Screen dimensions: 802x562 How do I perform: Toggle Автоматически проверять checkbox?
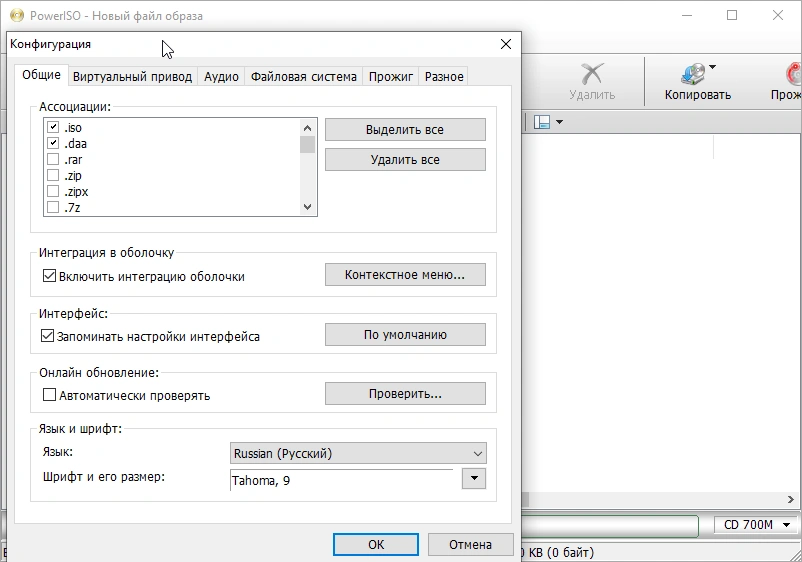click(x=49, y=395)
